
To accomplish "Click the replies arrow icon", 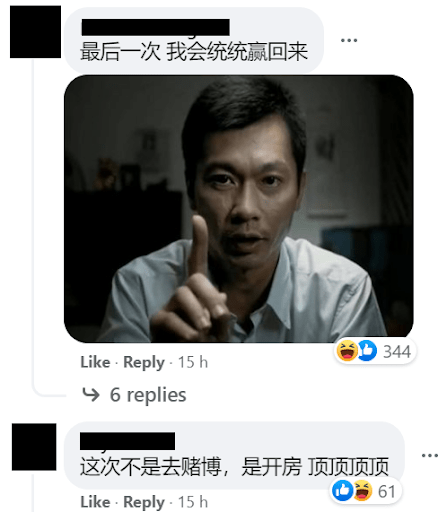I will tap(91, 395).
